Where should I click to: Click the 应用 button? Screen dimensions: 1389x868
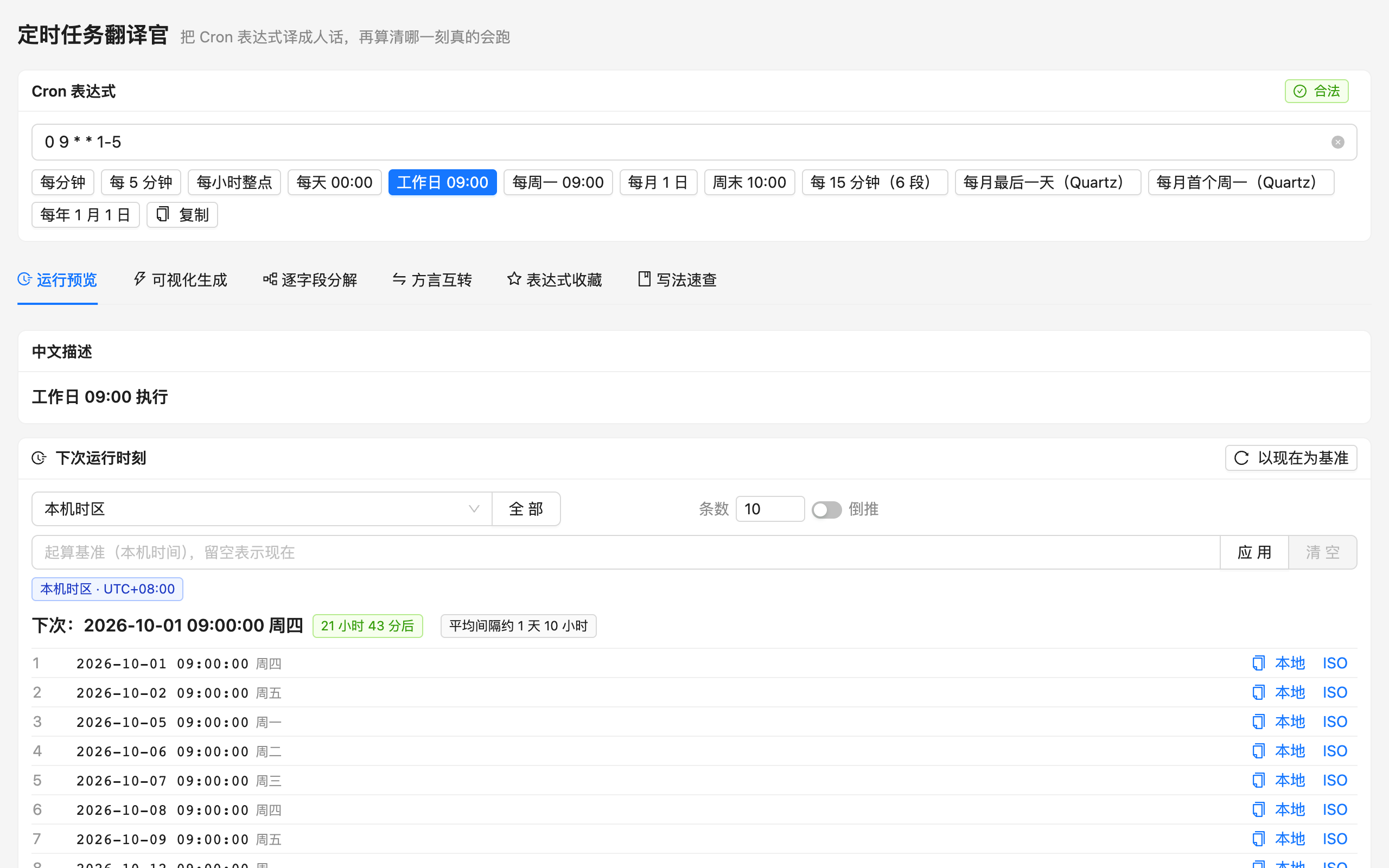[1254, 552]
